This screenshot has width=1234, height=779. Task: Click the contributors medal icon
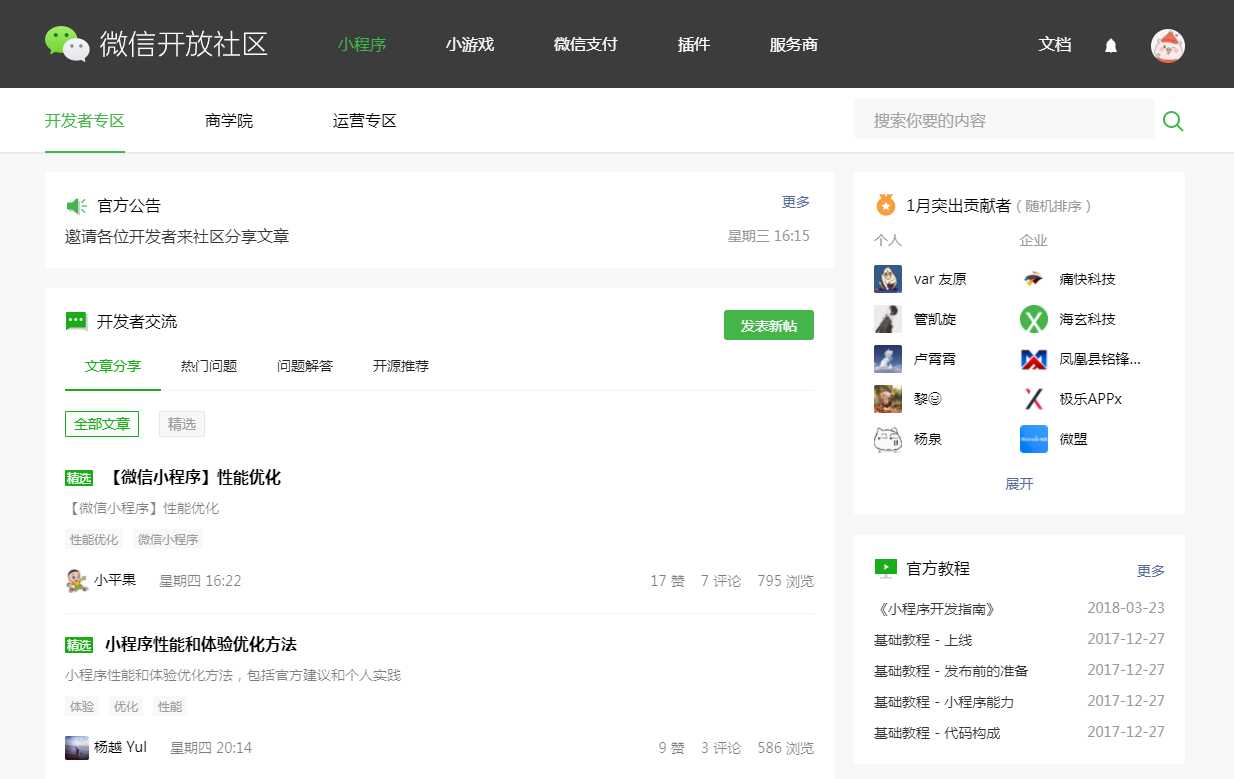click(x=885, y=205)
